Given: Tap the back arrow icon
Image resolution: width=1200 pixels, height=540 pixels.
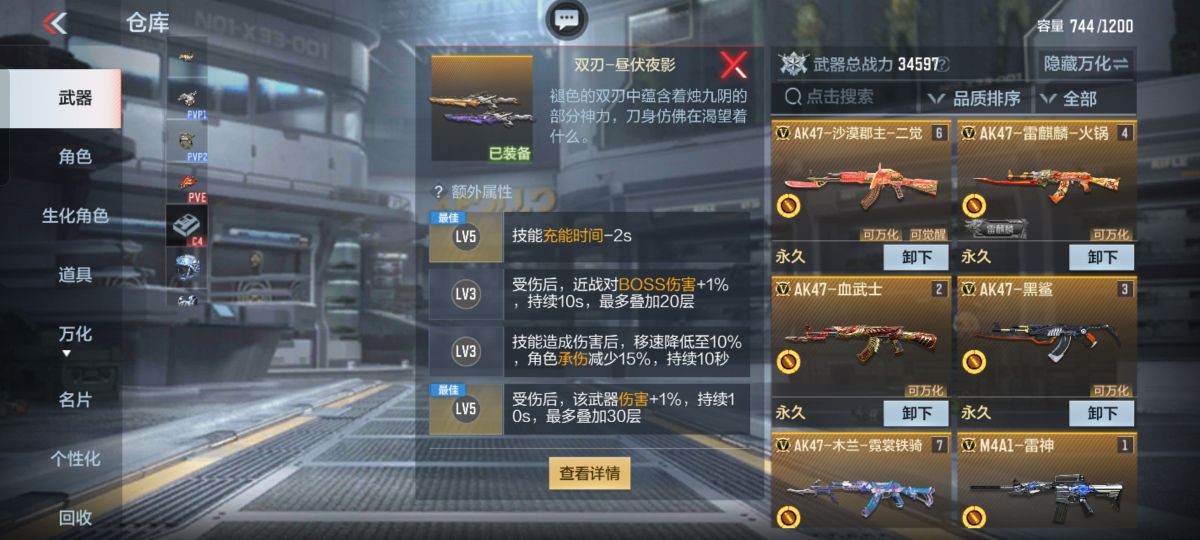Looking at the screenshot, I should click(x=55, y=22).
